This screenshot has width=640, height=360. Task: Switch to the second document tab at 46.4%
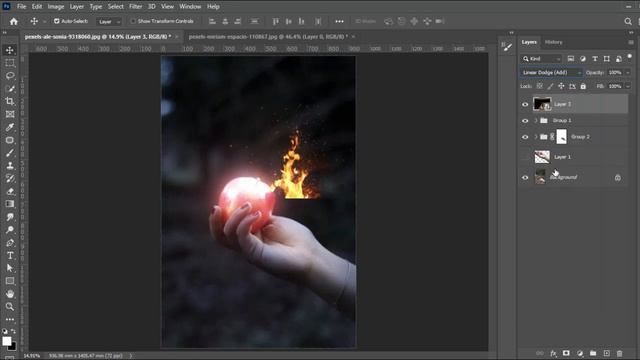268,37
